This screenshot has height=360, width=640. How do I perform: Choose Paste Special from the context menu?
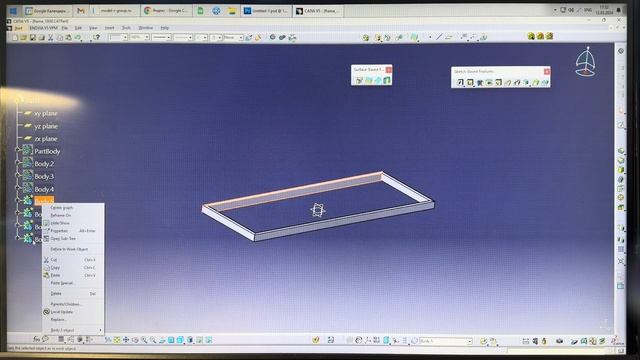(x=62, y=283)
